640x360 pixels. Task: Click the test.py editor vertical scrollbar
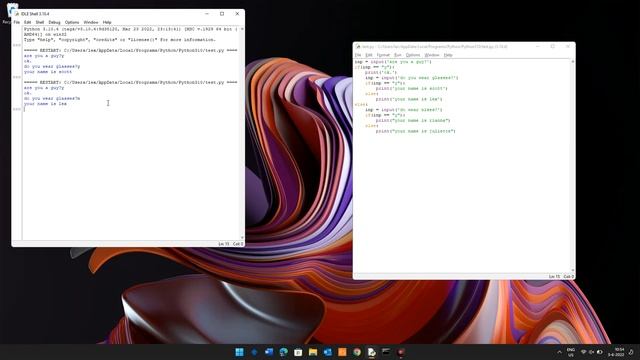click(x=573, y=166)
